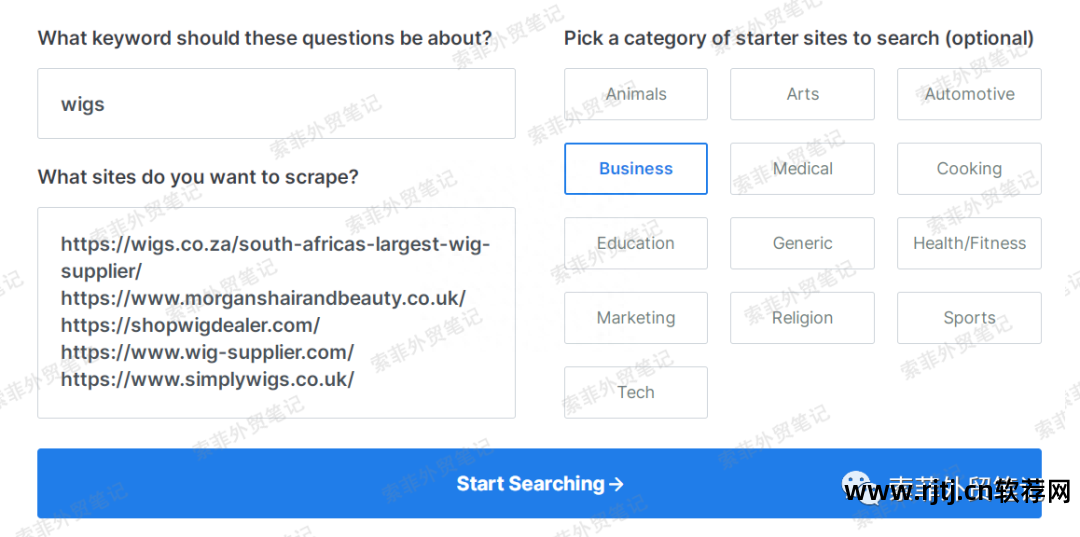
Task: Pick the Medical category
Action: [802, 169]
